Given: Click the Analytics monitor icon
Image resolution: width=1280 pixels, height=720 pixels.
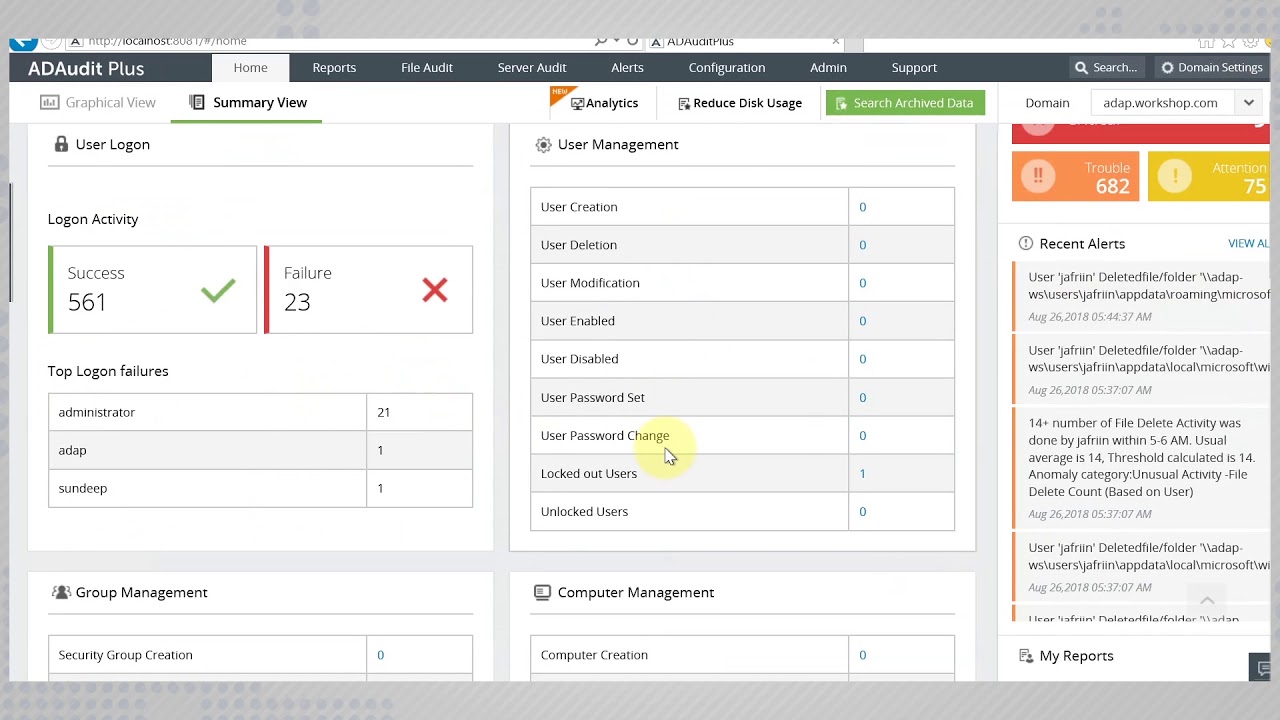Looking at the screenshot, I should [577, 103].
